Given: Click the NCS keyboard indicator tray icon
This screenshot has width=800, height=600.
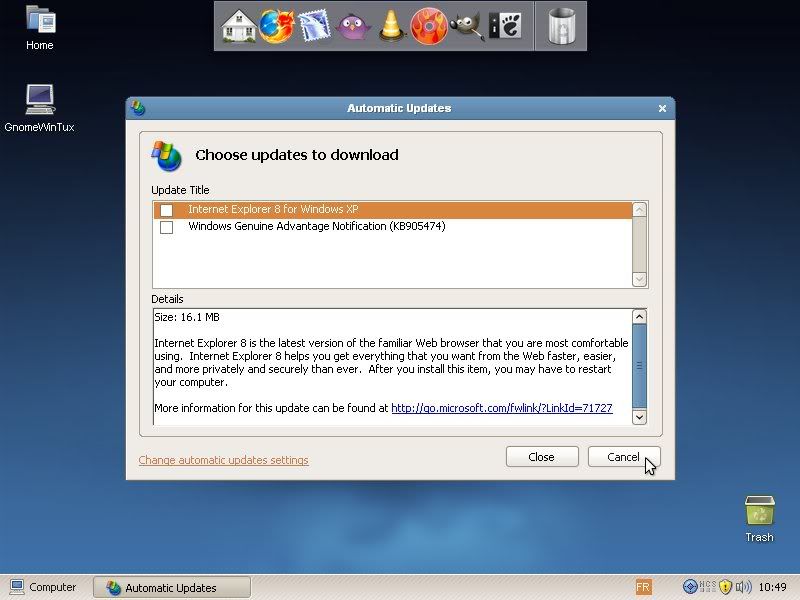Looking at the screenshot, I should click(x=708, y=587).
